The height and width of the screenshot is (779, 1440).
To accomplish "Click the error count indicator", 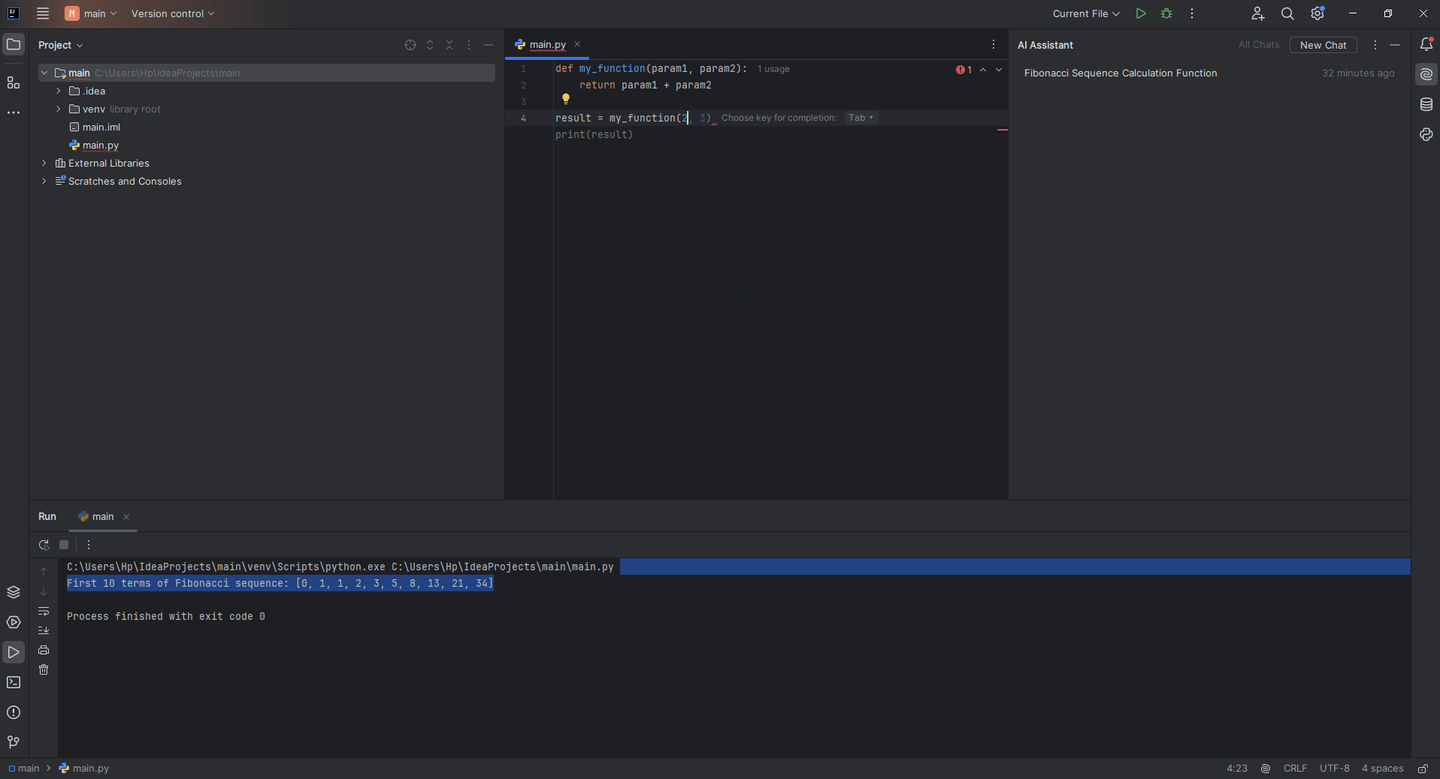I will click(x=963, y=70).
